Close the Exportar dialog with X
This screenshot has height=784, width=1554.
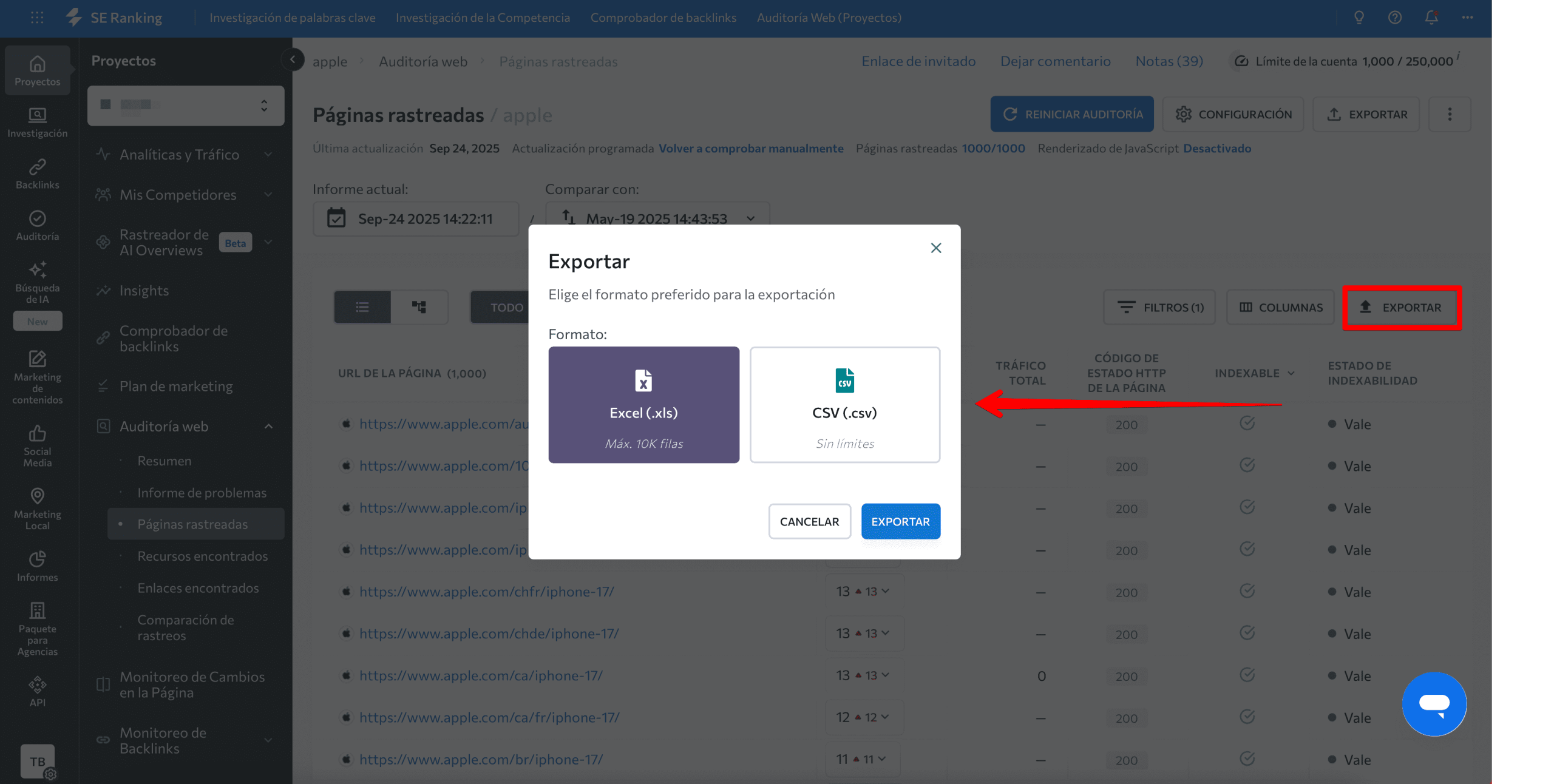(x=936, y=248)
